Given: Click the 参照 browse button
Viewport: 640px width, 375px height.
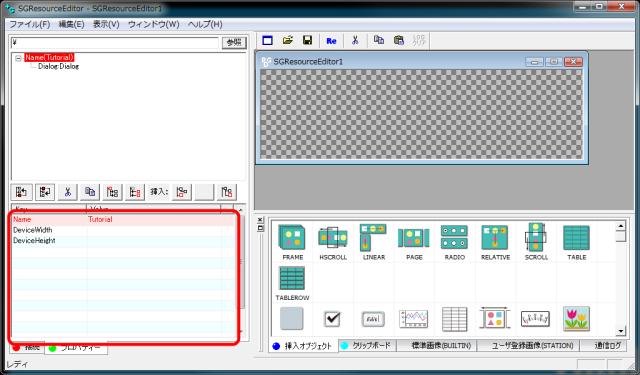Looking at the screenshot, I should click(x=234, y=42).
